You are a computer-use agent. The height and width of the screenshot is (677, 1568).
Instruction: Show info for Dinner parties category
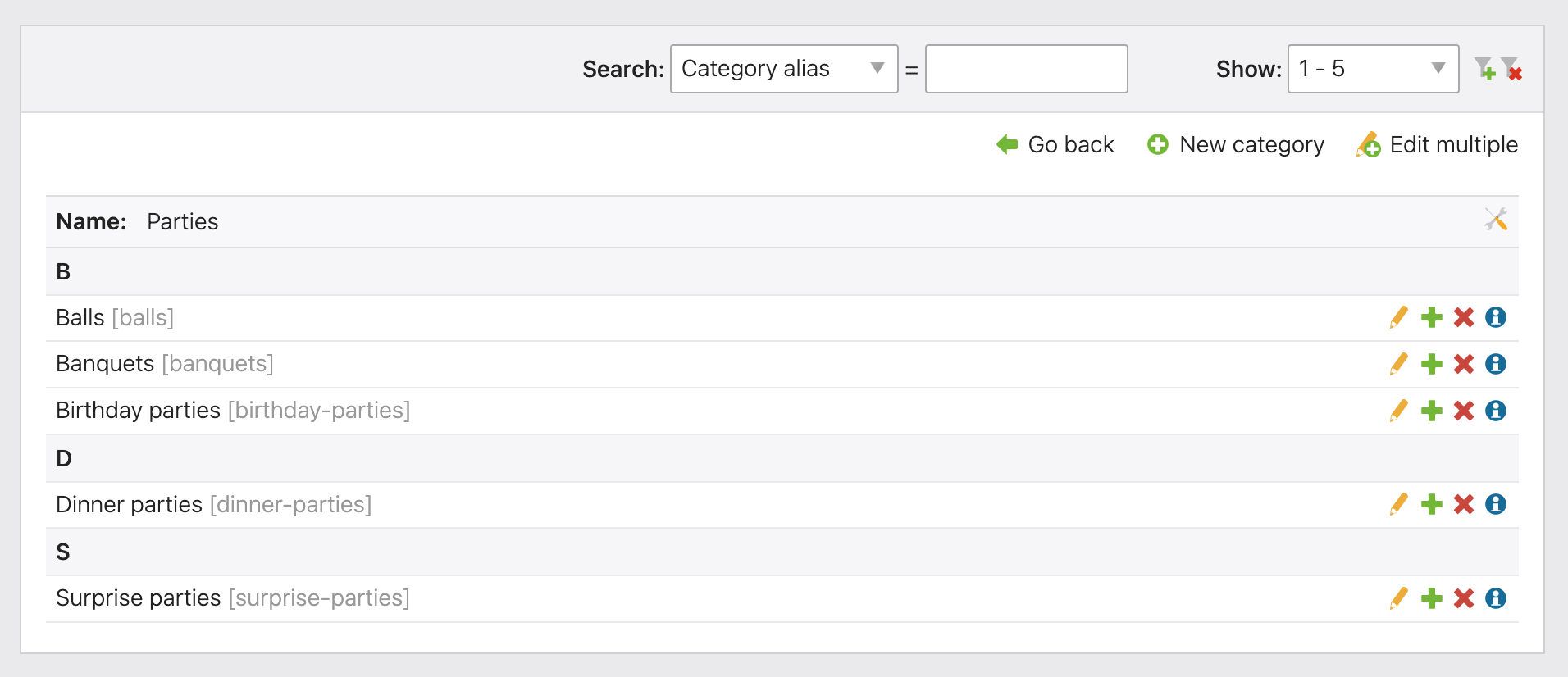[1496, 504]
